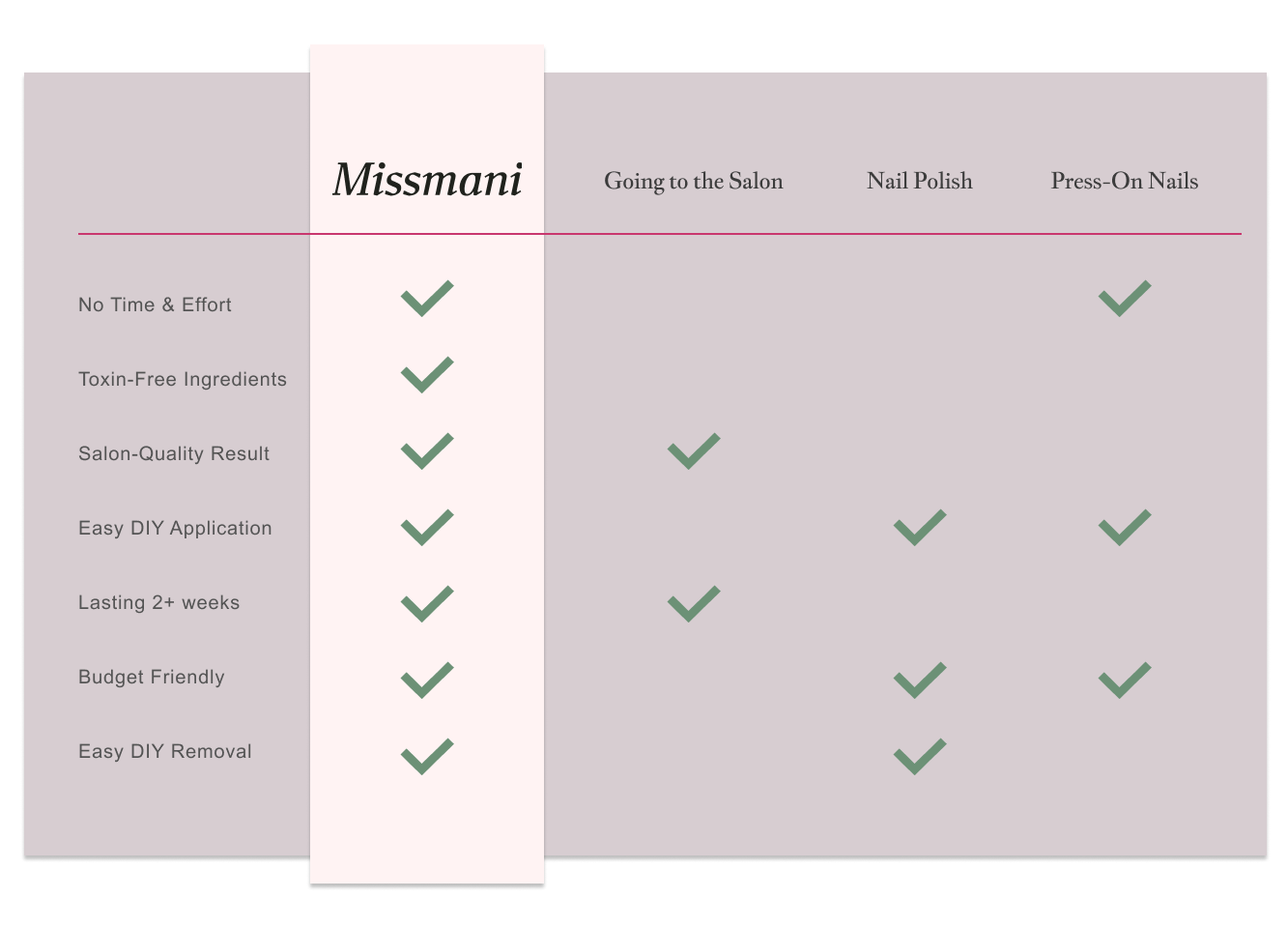Image resolution: width=1288 pixels, height=927 pixels.
Task: Click Nail Polish checkmark for Budget Friendly
Action: [x=920, y=681]
